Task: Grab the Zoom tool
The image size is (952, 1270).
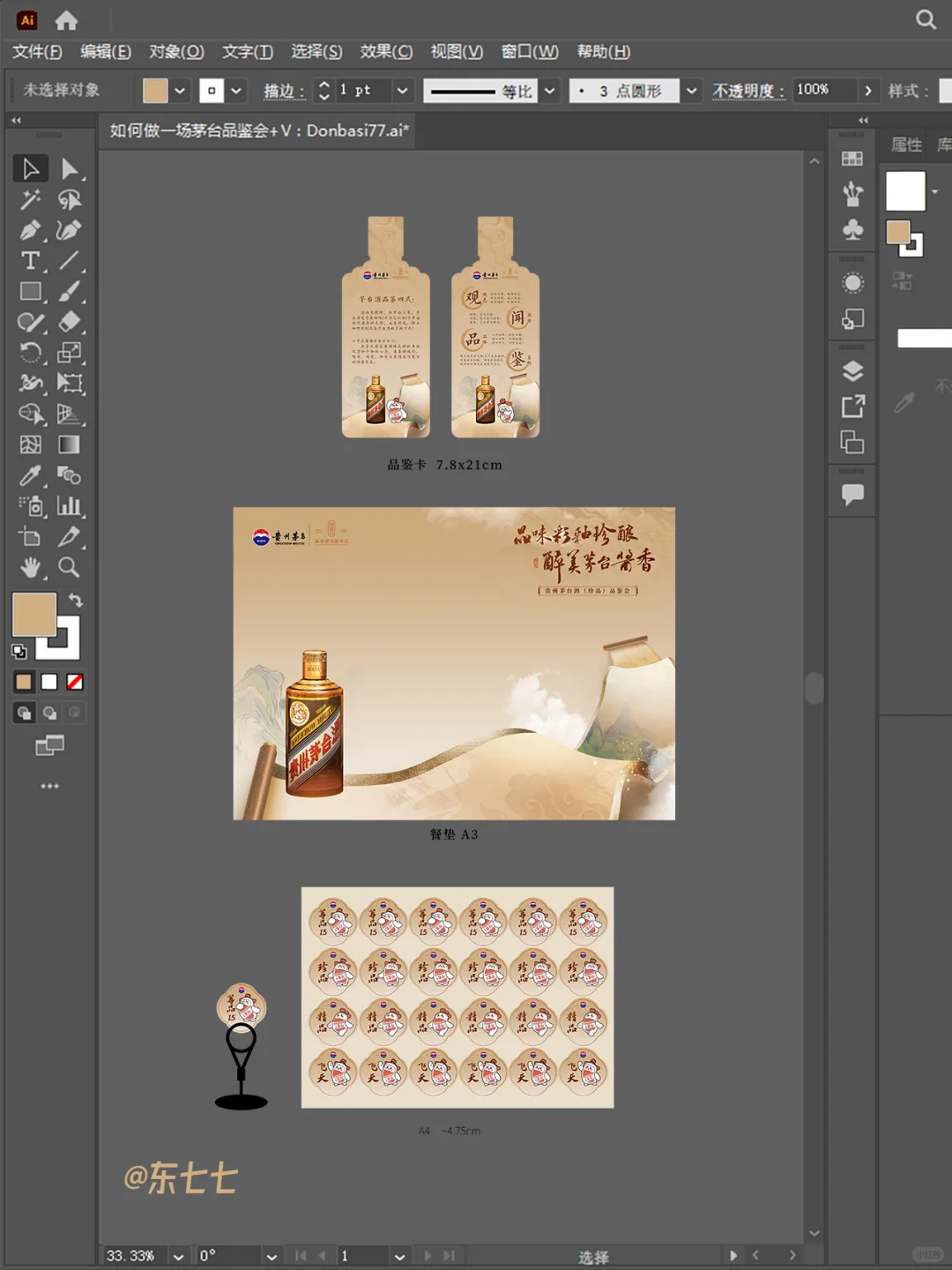Action: pos(70,568)
